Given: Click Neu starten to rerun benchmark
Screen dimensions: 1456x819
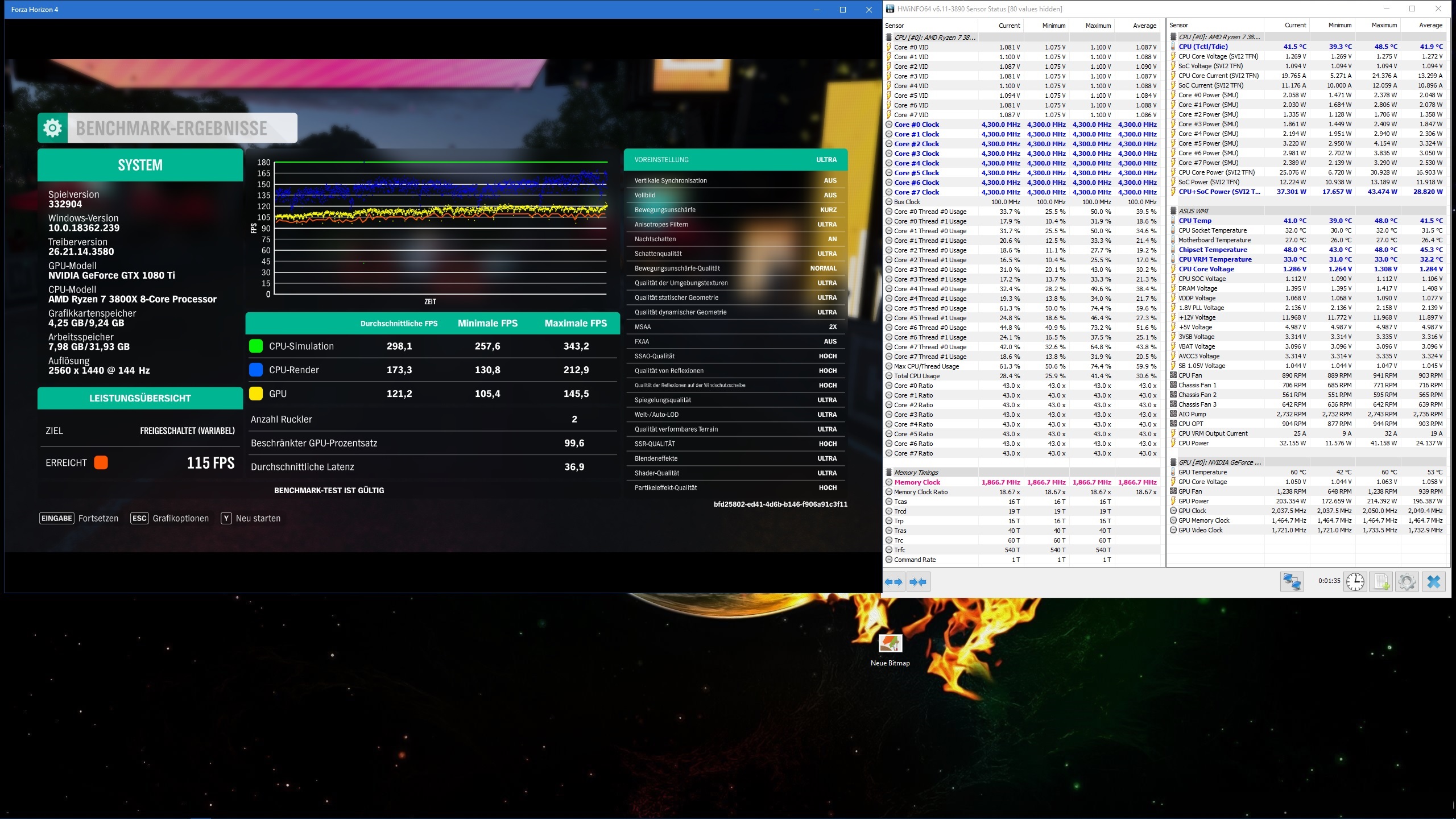Looking at the screenshot, I should 258,518.
